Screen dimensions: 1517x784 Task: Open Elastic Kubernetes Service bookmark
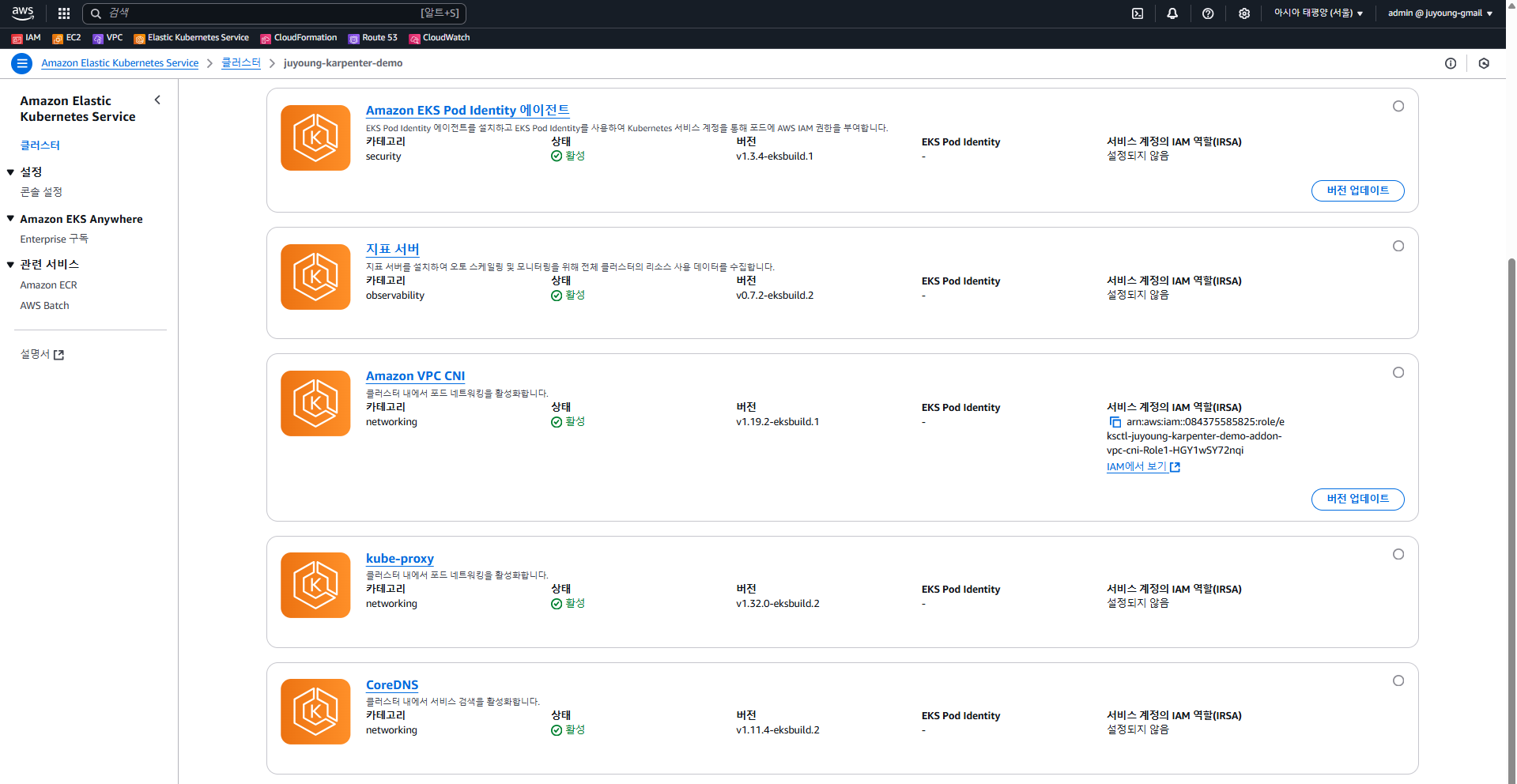[x=191, y=38]
